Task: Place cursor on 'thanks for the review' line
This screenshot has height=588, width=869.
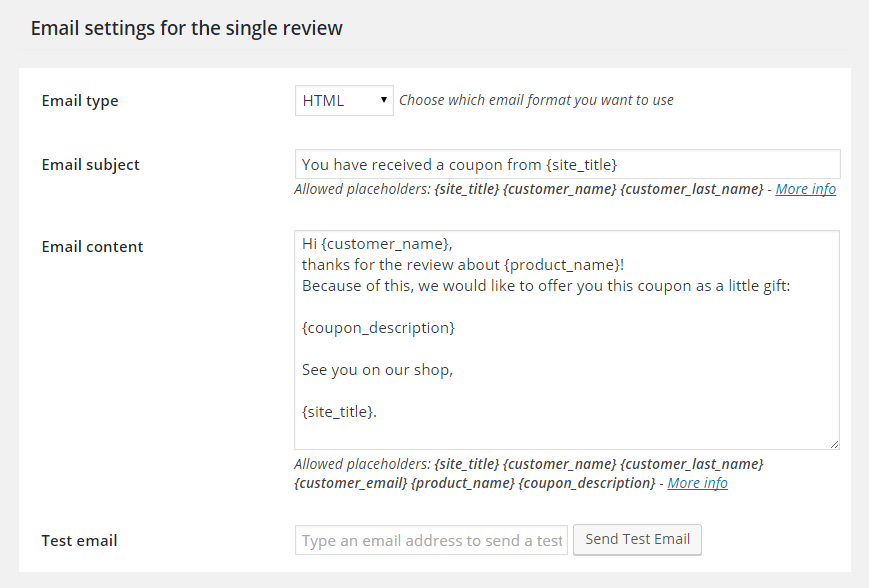Action: coord(463,265)
